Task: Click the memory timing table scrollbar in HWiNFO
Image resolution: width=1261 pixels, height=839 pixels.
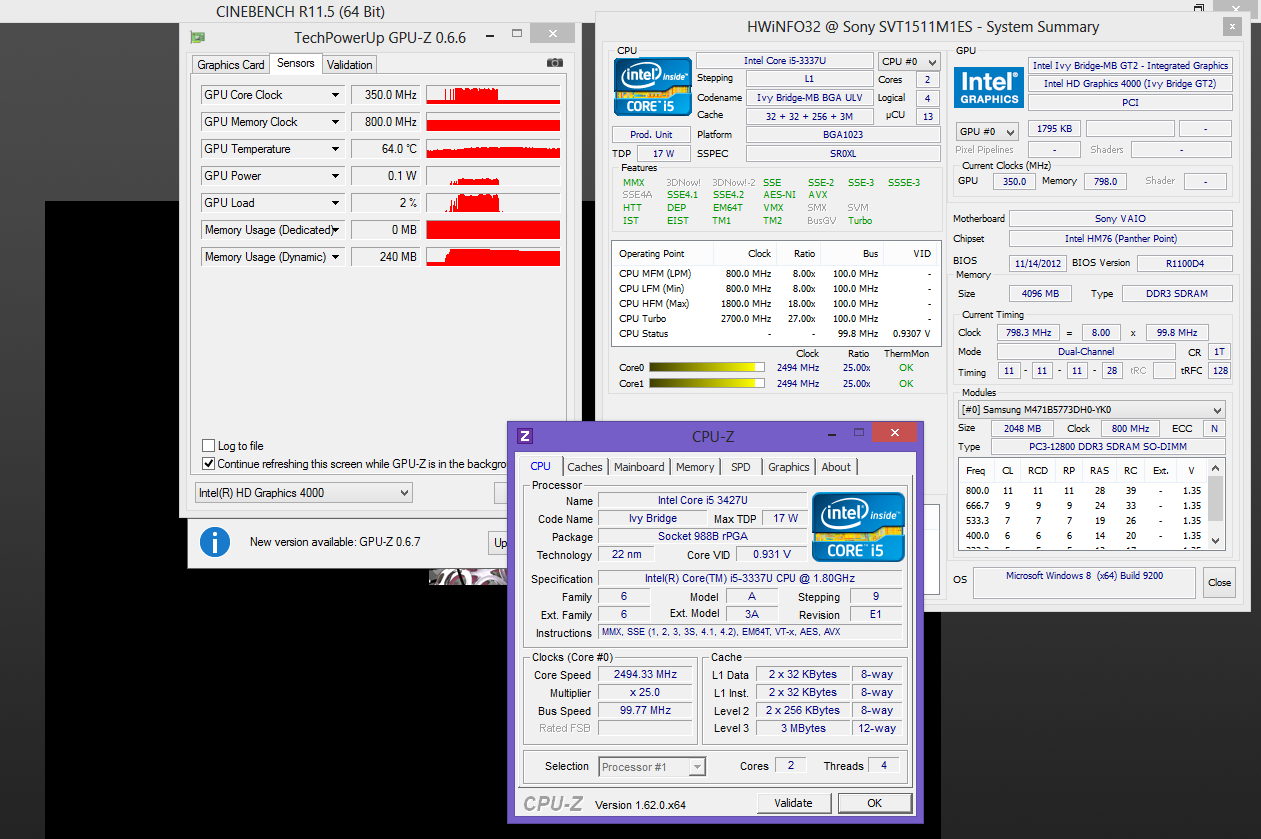Action: point(1216,503)
